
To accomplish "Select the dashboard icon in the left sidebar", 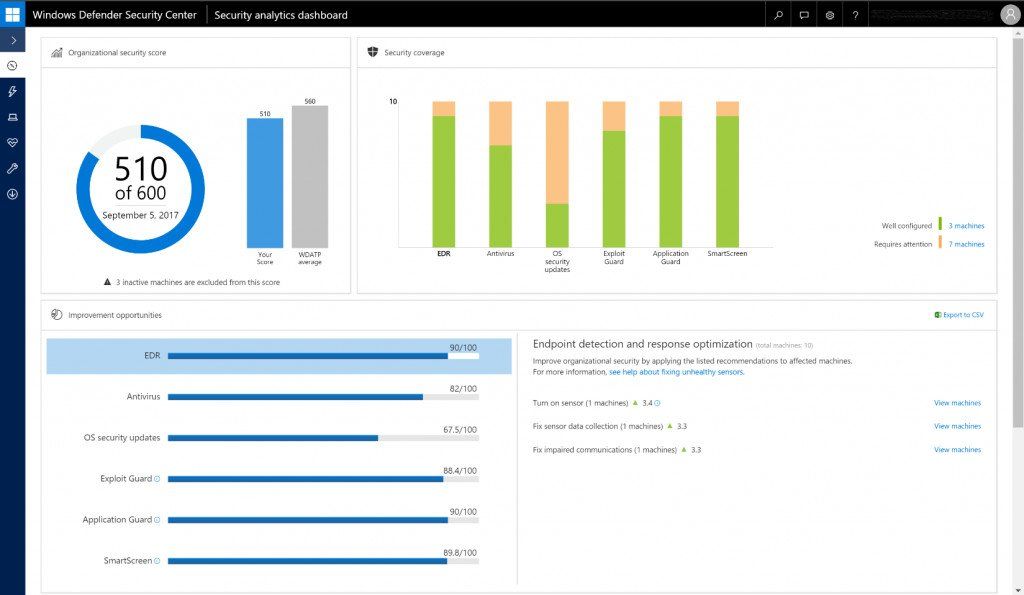I will 12,66.
